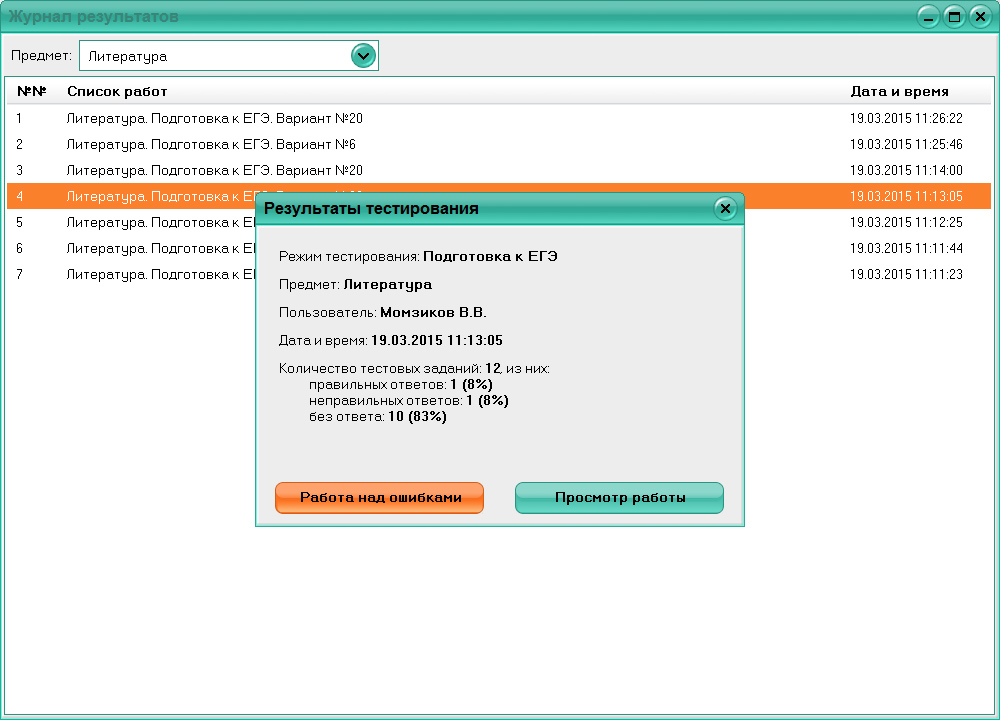
Task: Maximize the Журнал результатов window
Action: pyautogui.click(x=954, y=16)
